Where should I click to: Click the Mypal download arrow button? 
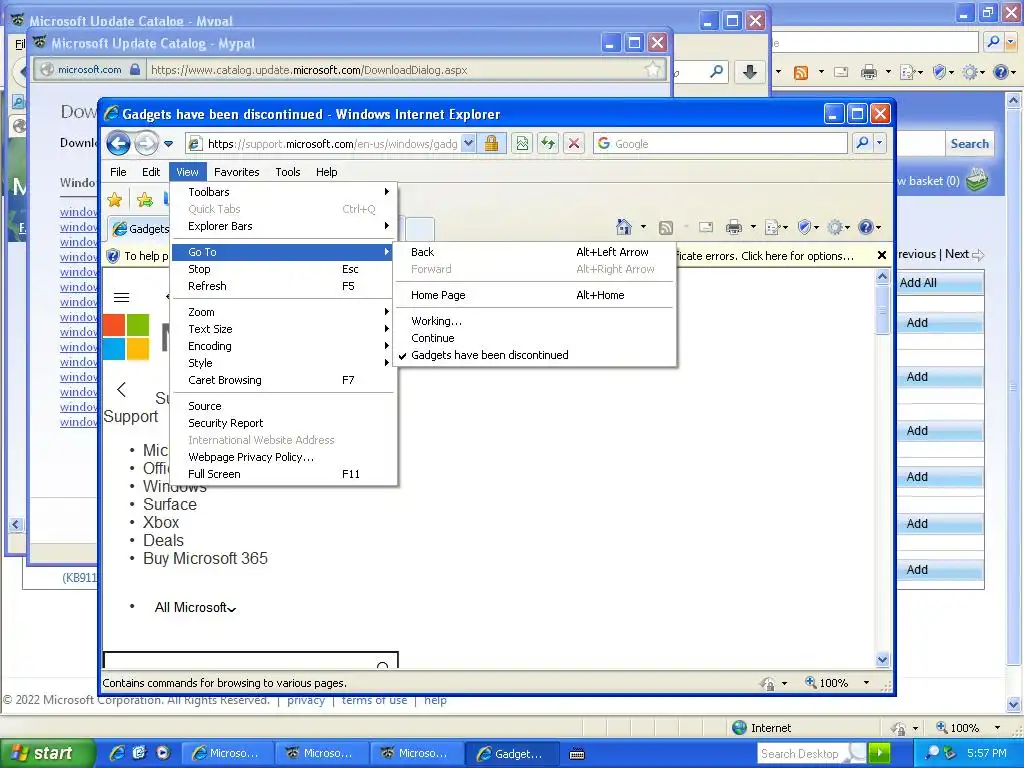pos(750,72)
